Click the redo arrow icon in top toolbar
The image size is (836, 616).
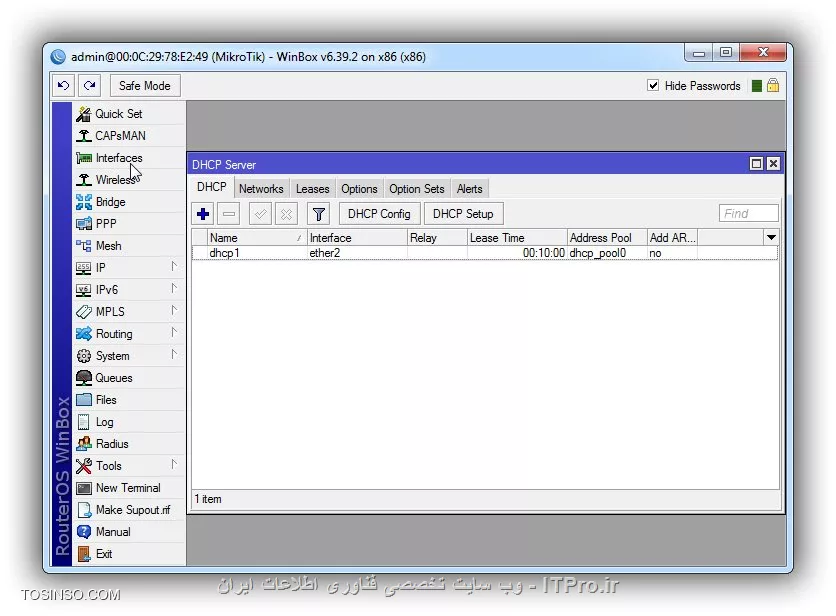point(90,86)
